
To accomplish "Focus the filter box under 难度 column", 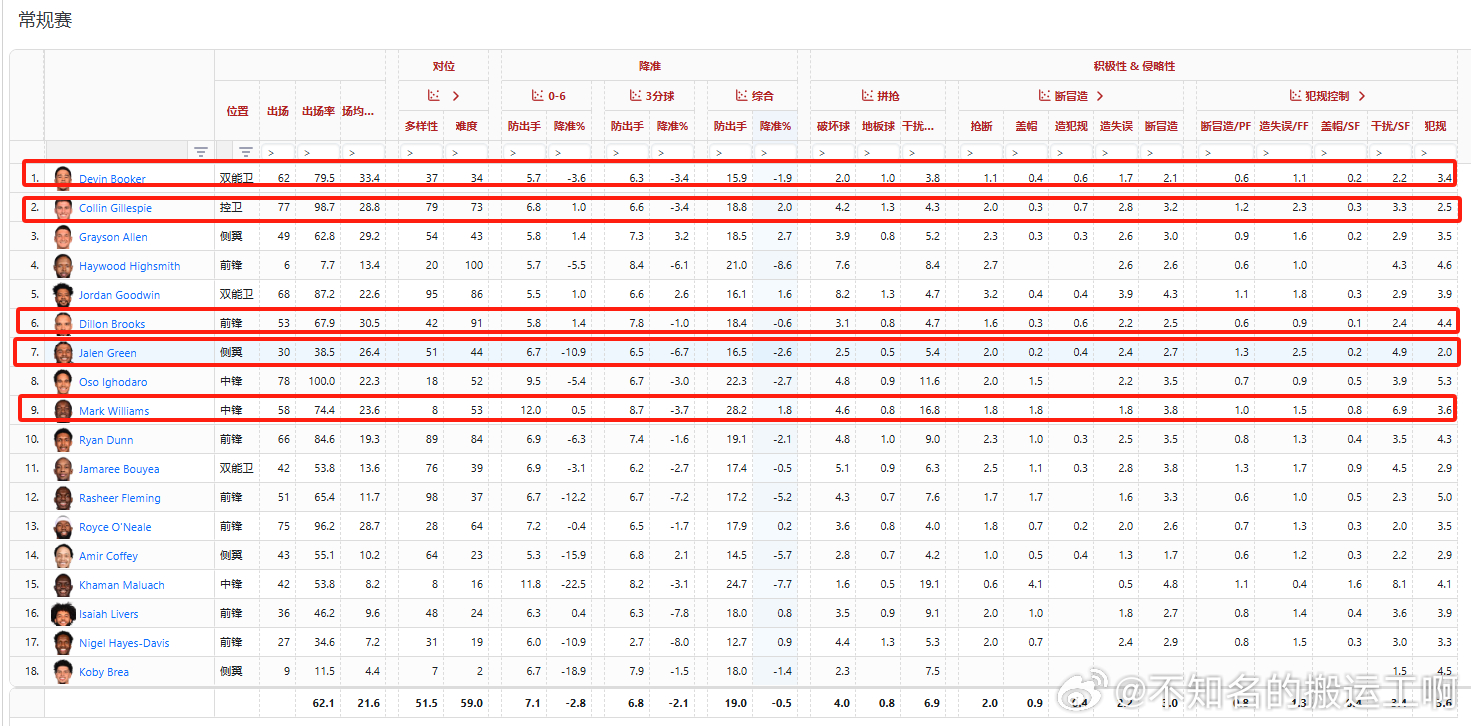I will click(467, 152).
